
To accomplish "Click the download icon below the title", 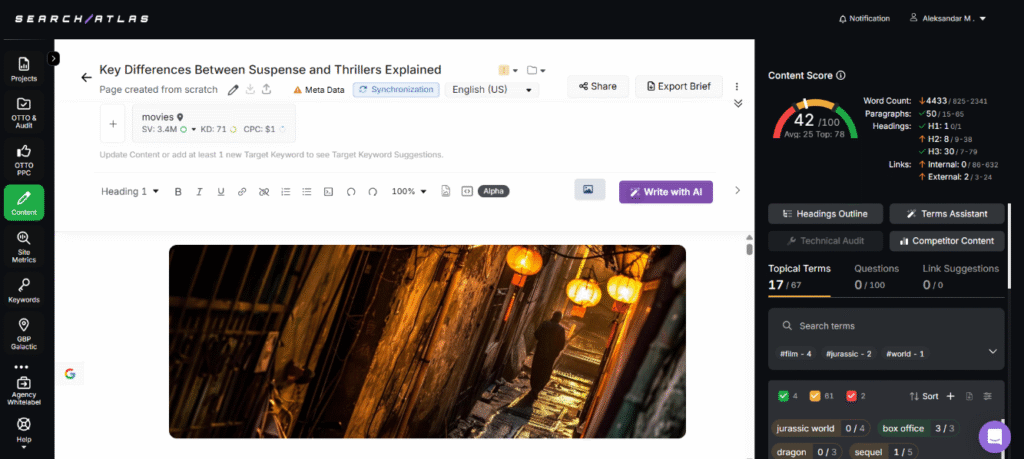I will [250, 90].
